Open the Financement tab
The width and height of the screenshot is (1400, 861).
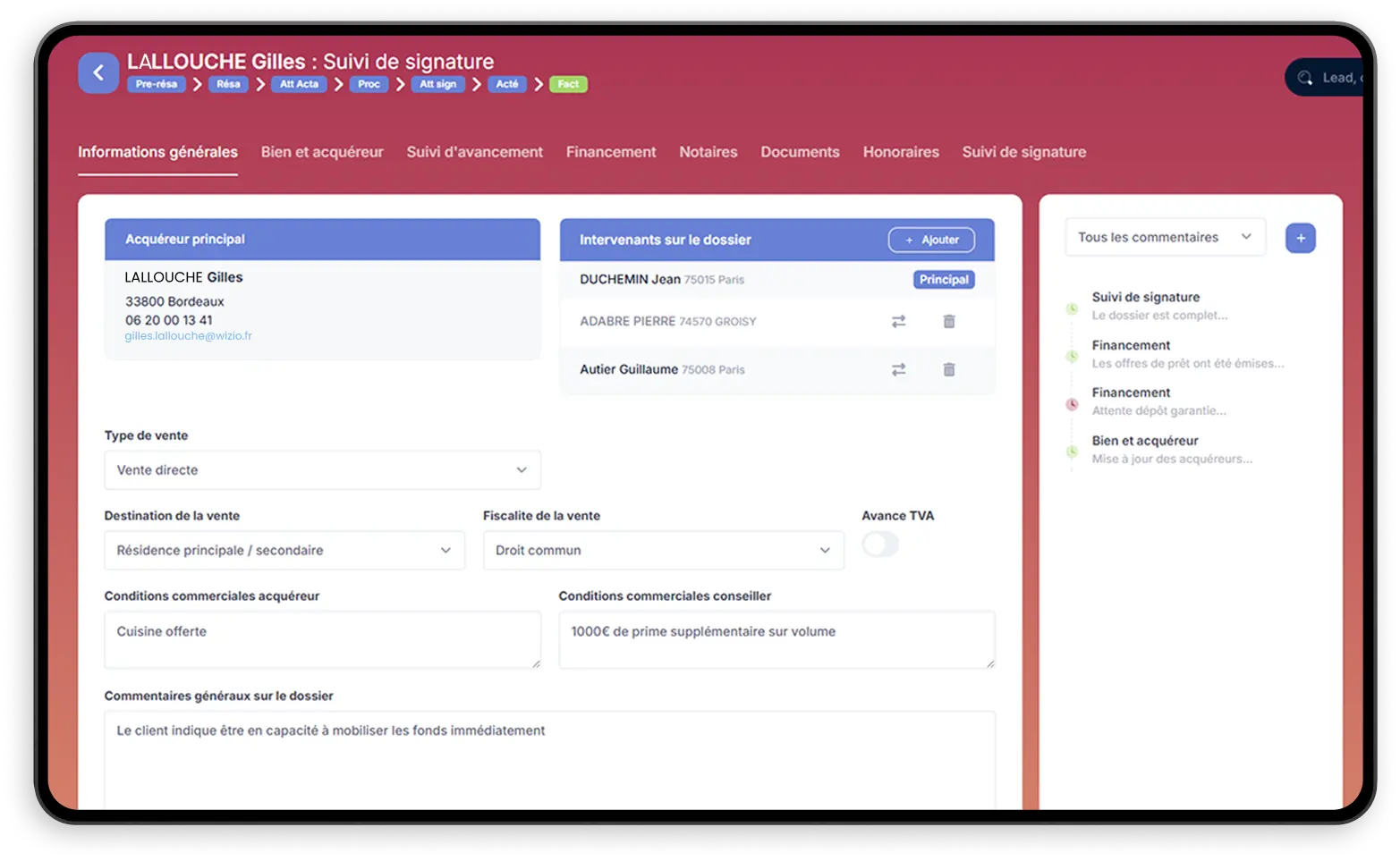(611, 152)
